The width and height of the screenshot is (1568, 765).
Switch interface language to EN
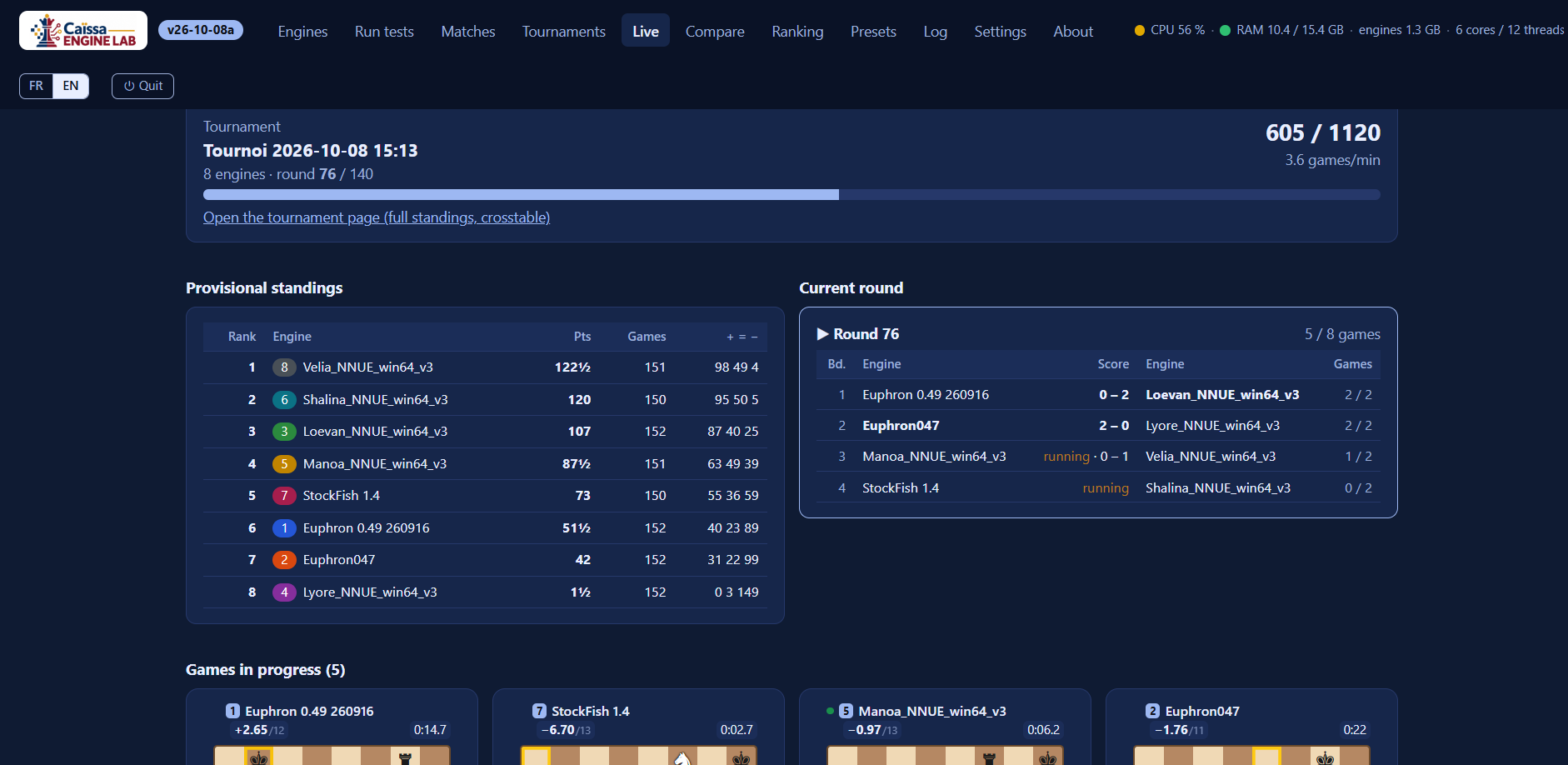pyautogui.click(x=71, y=86)
